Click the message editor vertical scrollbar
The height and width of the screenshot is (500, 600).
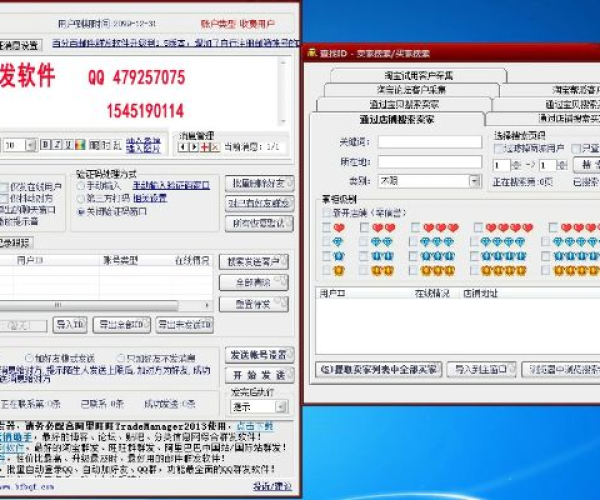[x=283, y=91]
